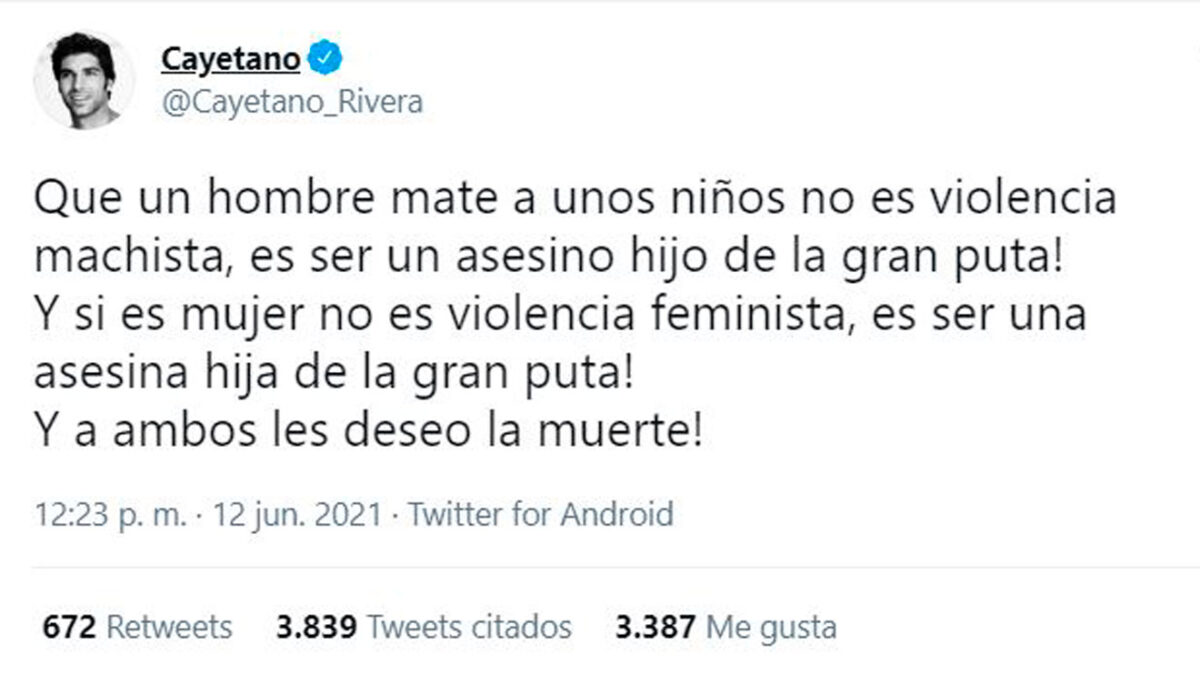Open the Tweets citados label
The width and height of the screenshot is (1200, 675).
(469, 627)
